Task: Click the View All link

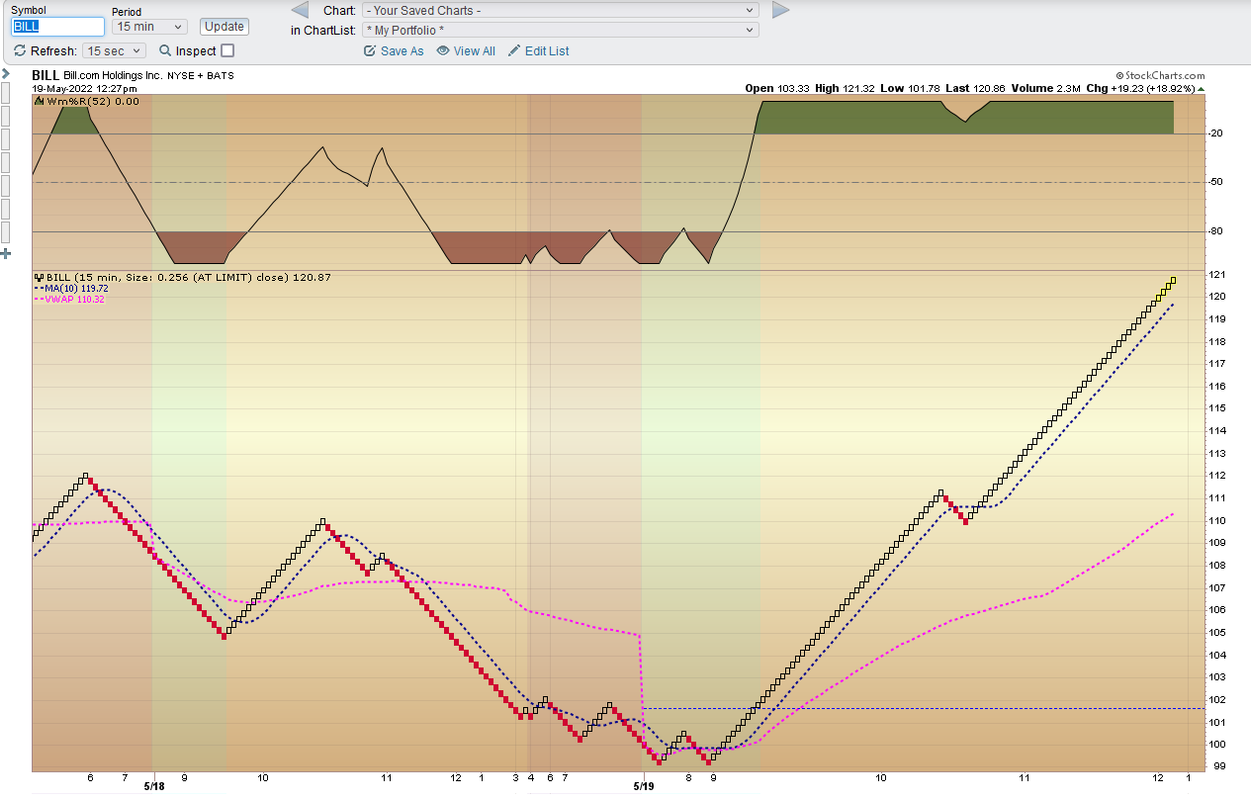Action: [474, 51]
